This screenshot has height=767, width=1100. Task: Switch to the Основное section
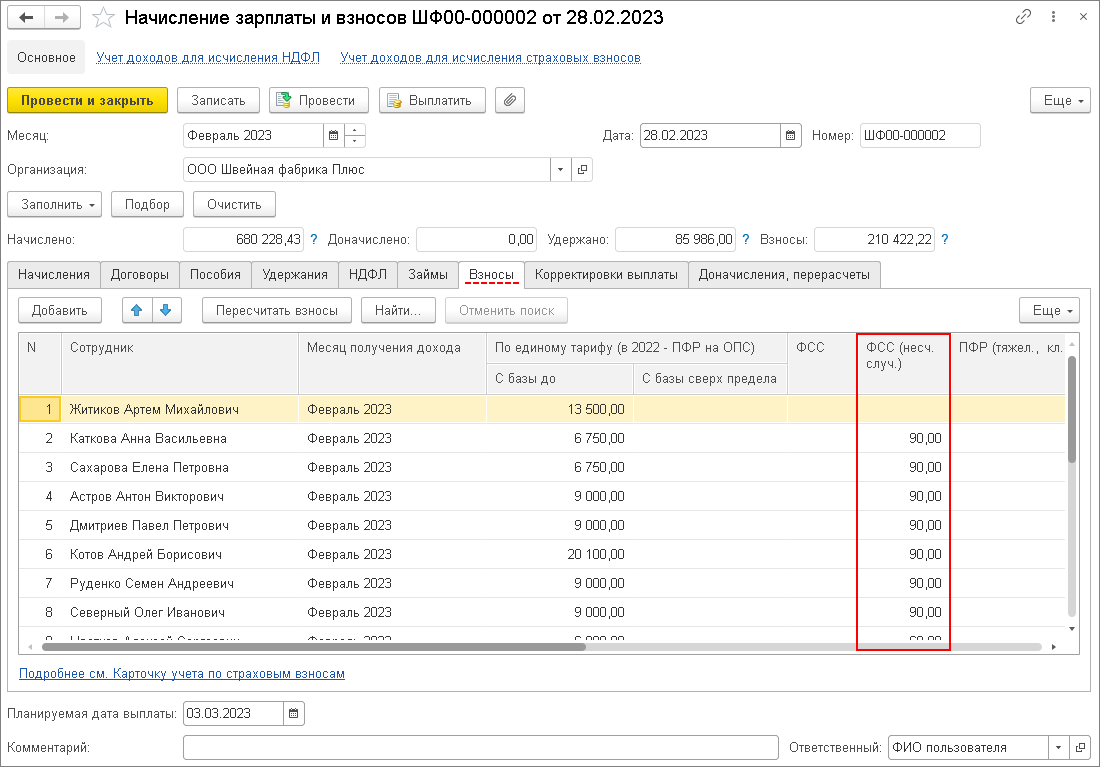pos(46,58)
